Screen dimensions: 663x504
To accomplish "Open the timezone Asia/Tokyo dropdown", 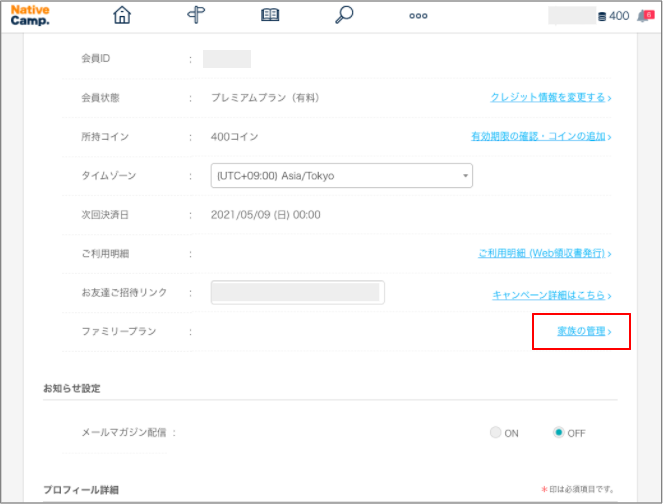I will 341,176.
